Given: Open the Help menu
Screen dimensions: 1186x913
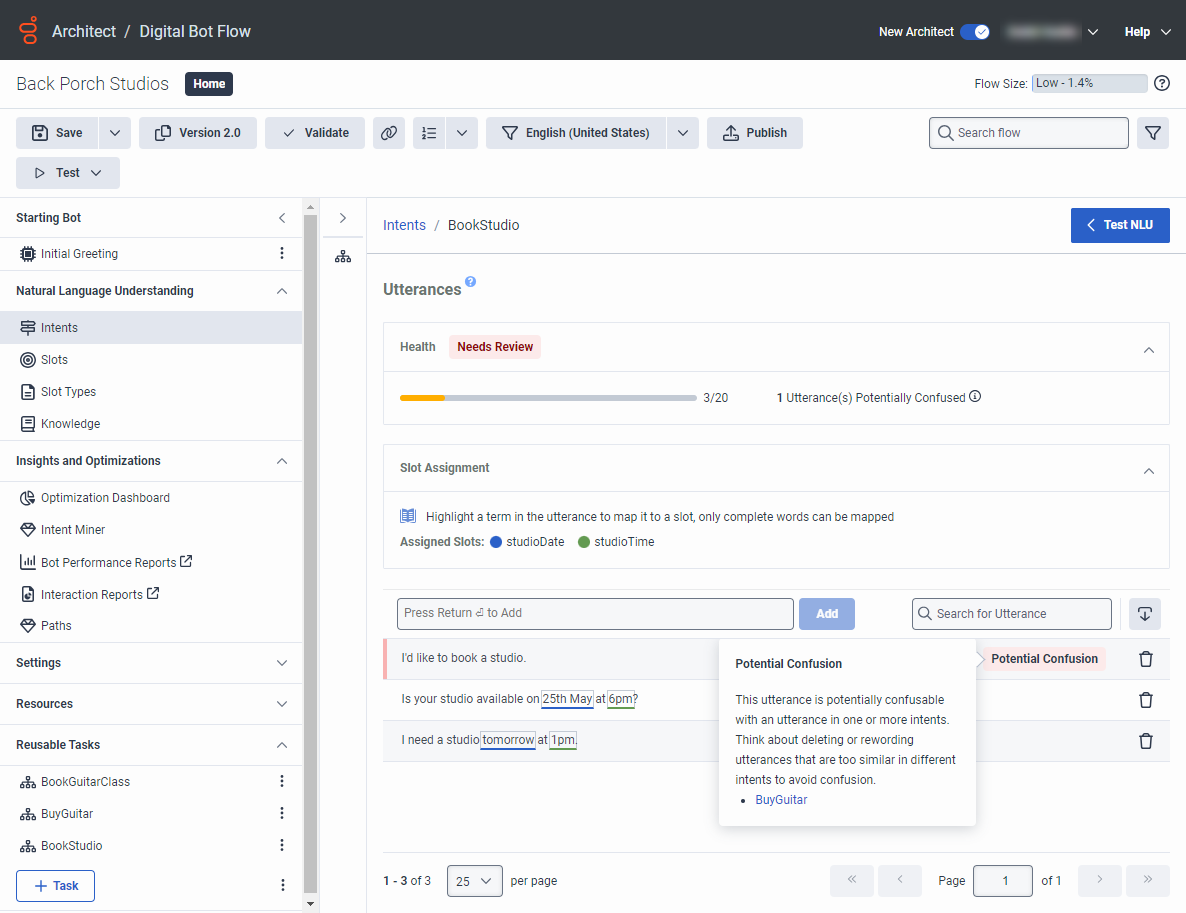Looking at the screenshot, I should (x=1147, y=32).
